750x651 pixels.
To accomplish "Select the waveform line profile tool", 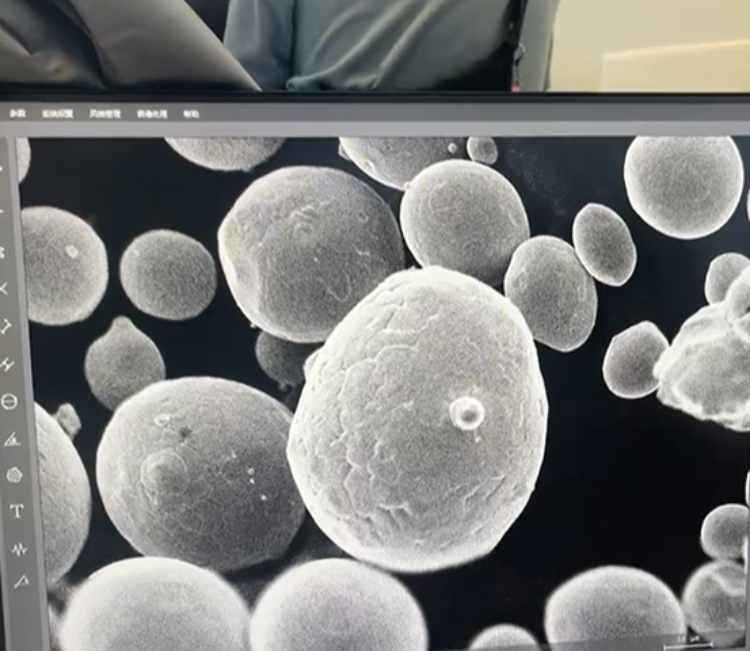I will pyautogui.click(x=19, y=549).
